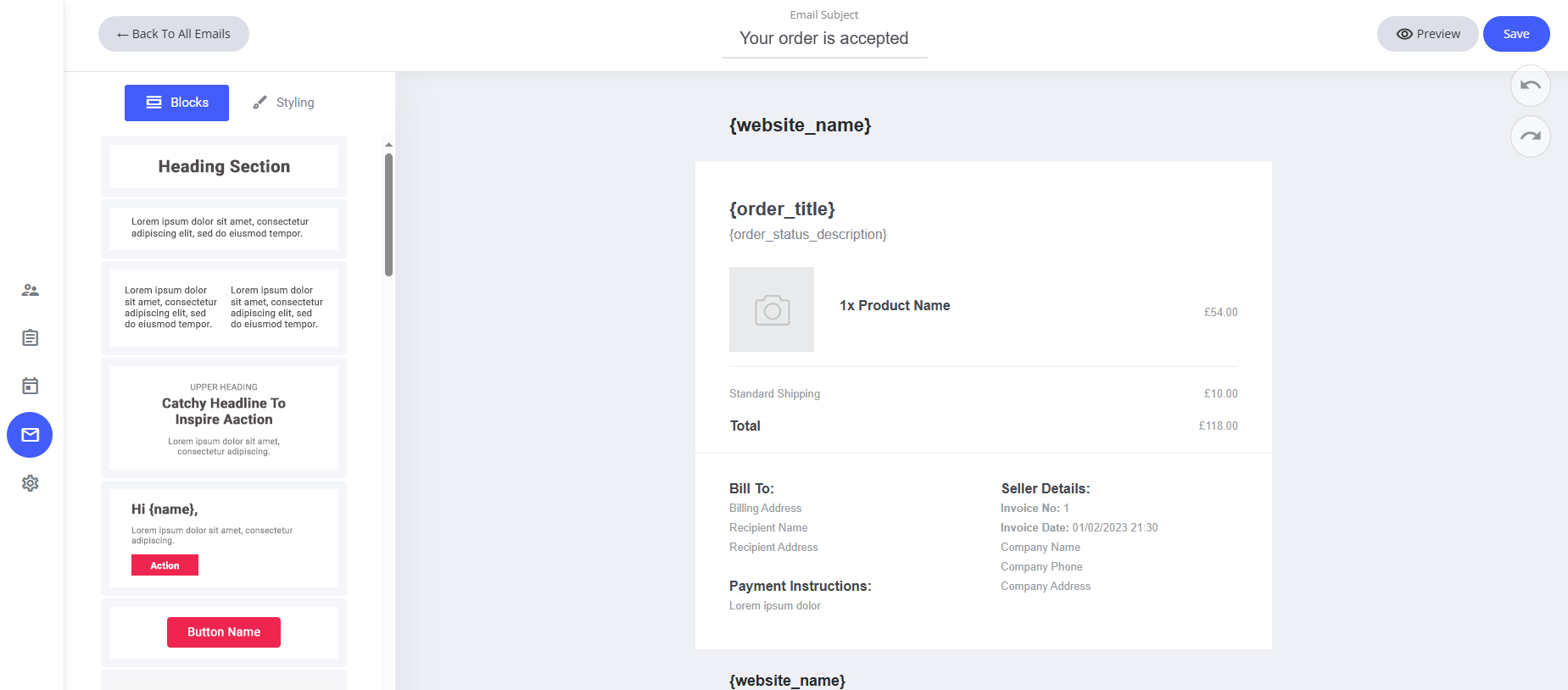This screenshot has height=690, width=1568.
Task: Open the users icon in the sidebar
Action: pos(31,290)
